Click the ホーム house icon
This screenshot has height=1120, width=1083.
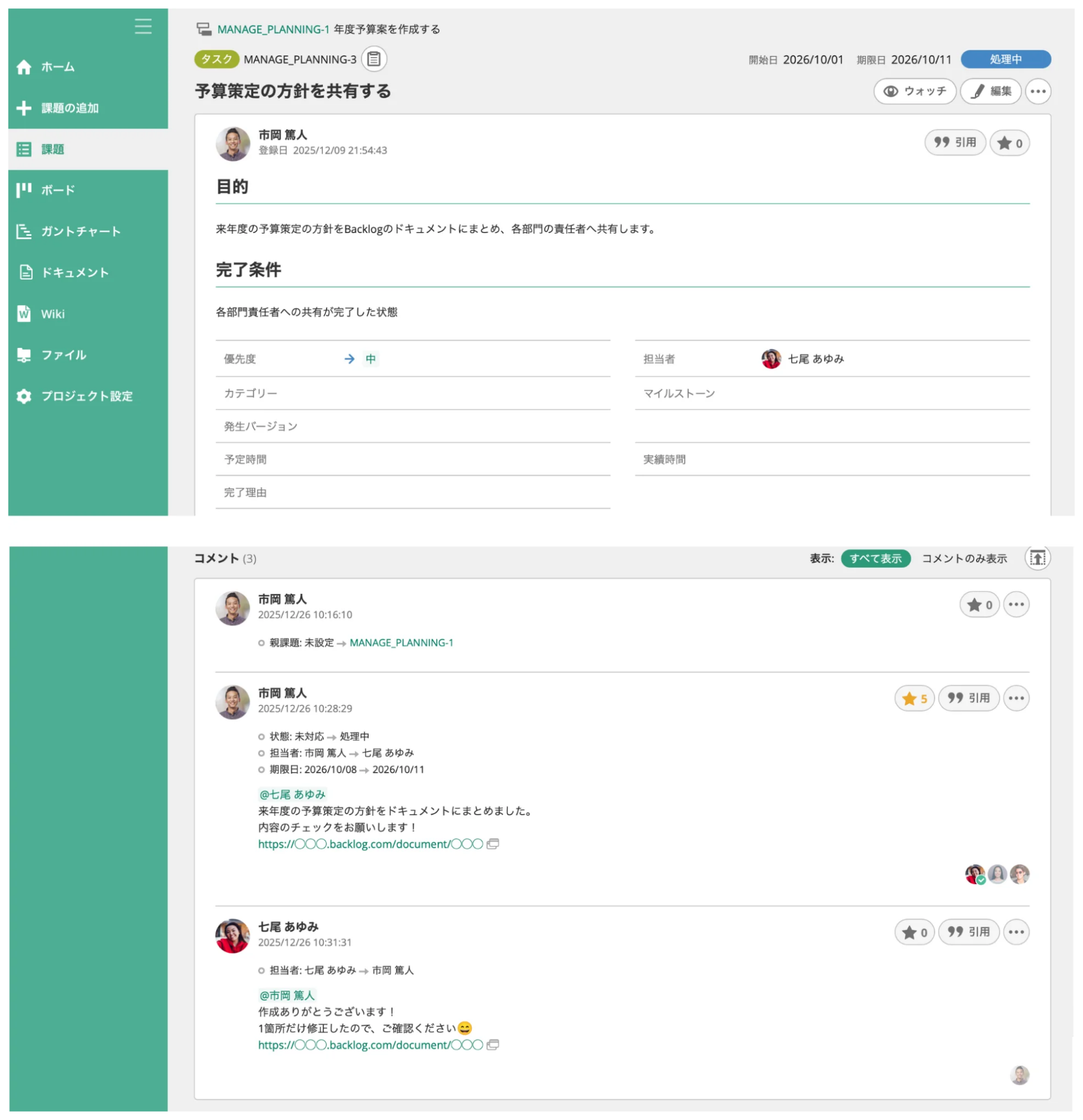[24, 67]
